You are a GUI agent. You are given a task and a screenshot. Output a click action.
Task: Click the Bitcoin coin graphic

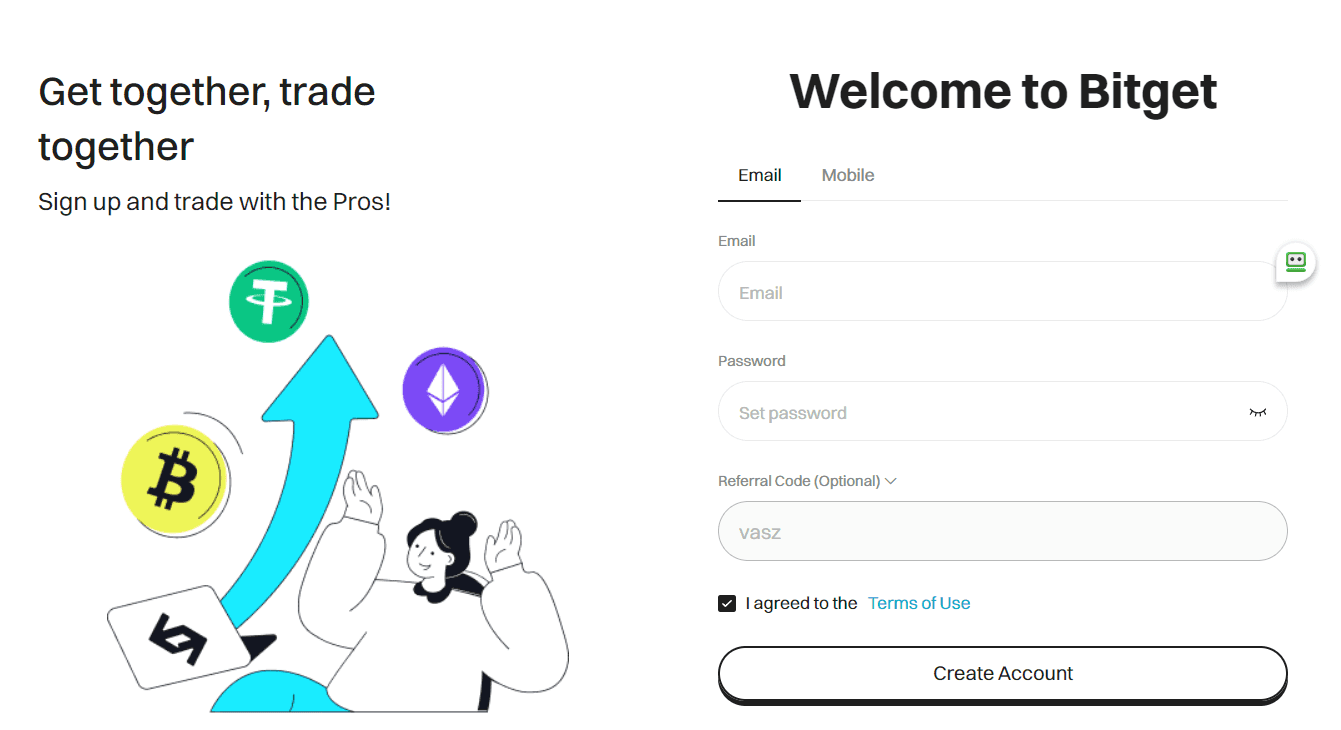point(176,481)
